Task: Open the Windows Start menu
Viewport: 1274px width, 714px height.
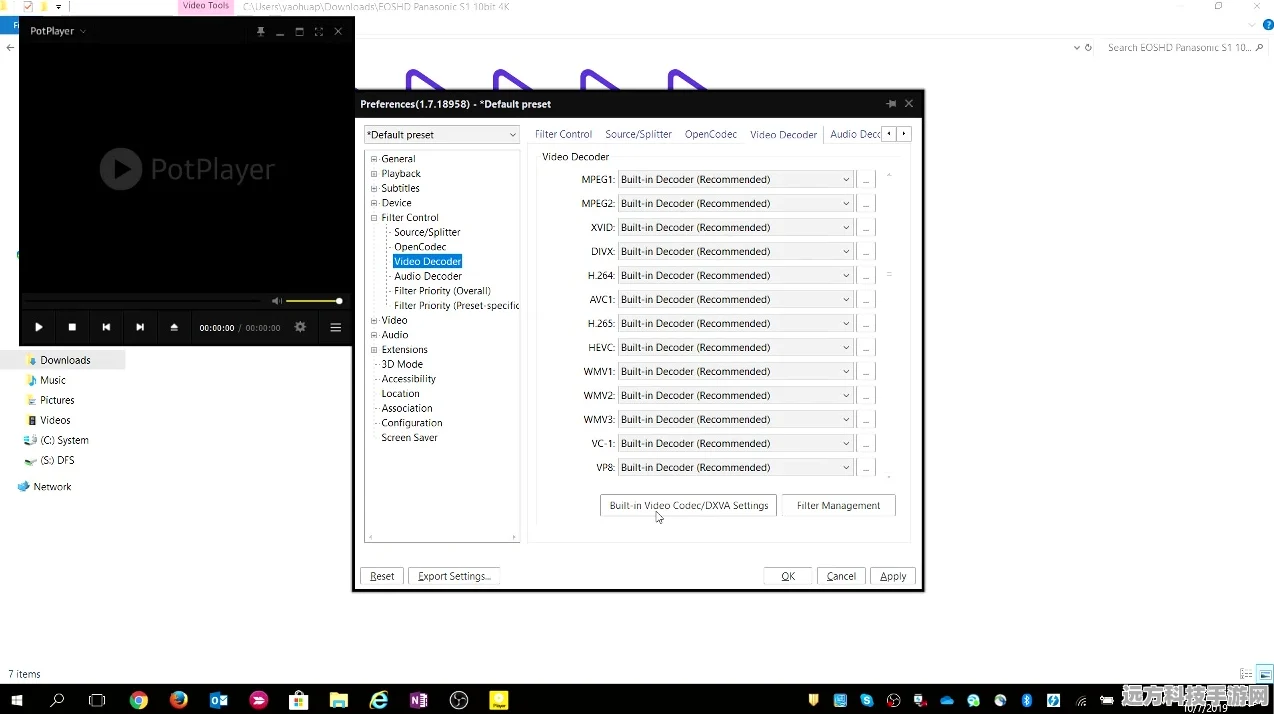Action: 16,700
